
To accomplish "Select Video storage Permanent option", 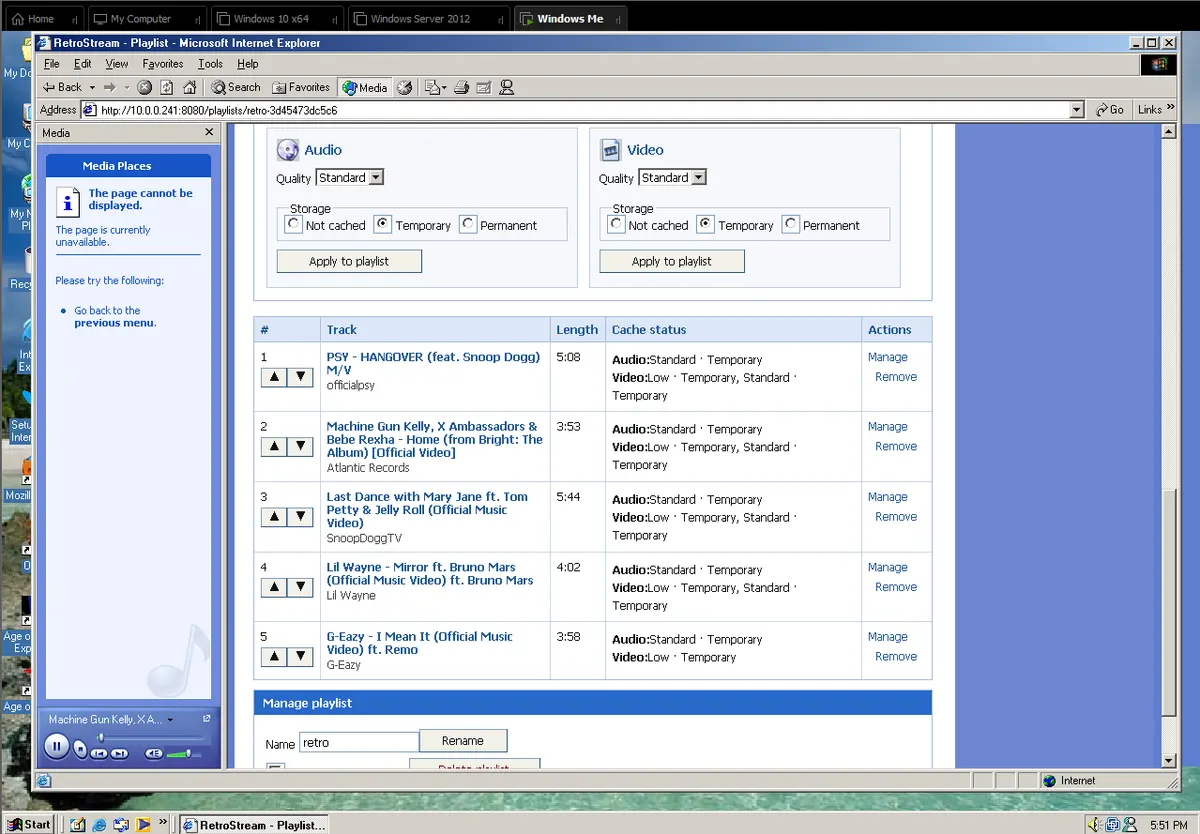I will pos(791,225).
